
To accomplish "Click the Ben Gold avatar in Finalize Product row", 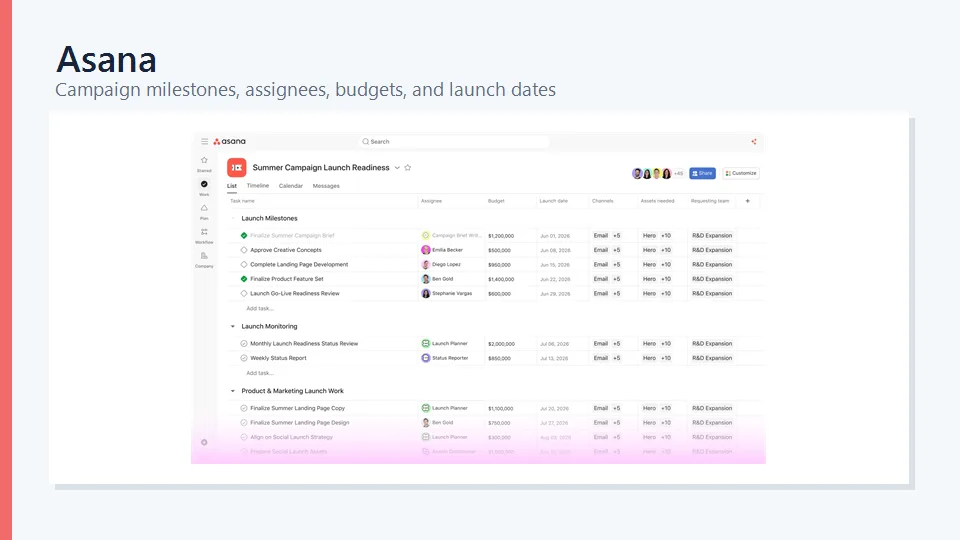I will coord(426,279).
